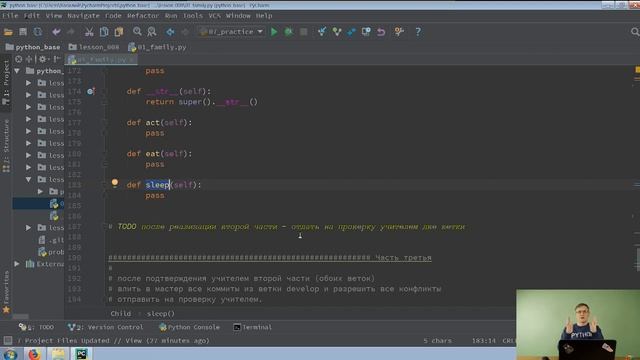
Task: Open the VCS menu
Action: 214,16
